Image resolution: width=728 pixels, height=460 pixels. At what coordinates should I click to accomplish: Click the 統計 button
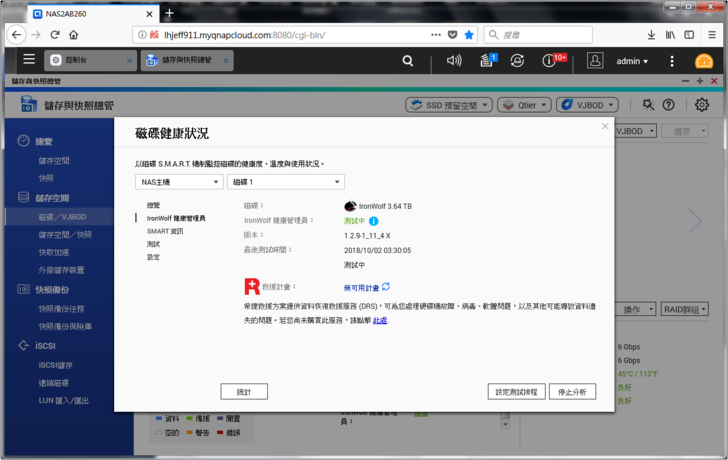pyautogui.click(x=244, y=391)
